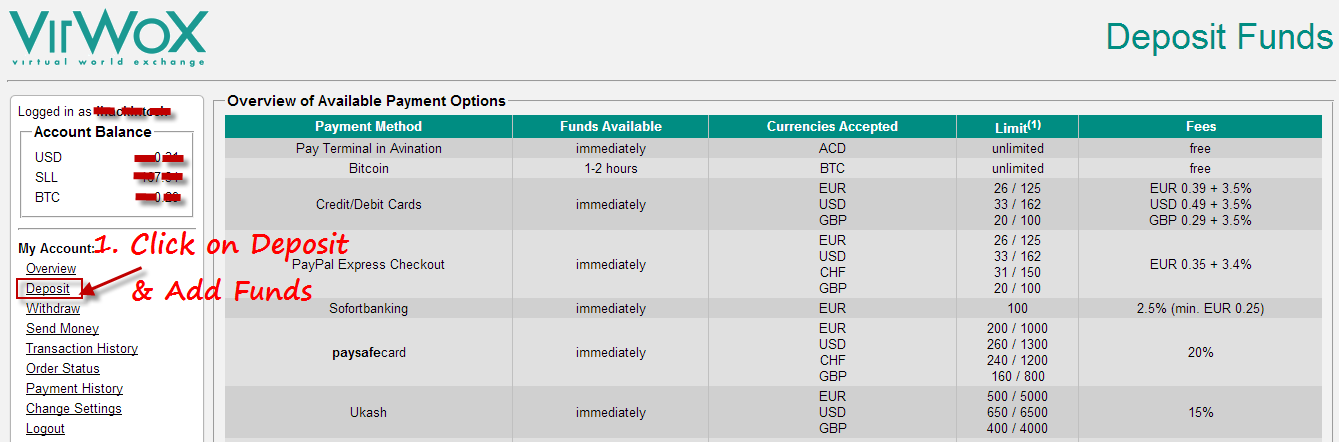Click the Funds Available column header
Screen dimensions: 1339x442
[610, 127]
